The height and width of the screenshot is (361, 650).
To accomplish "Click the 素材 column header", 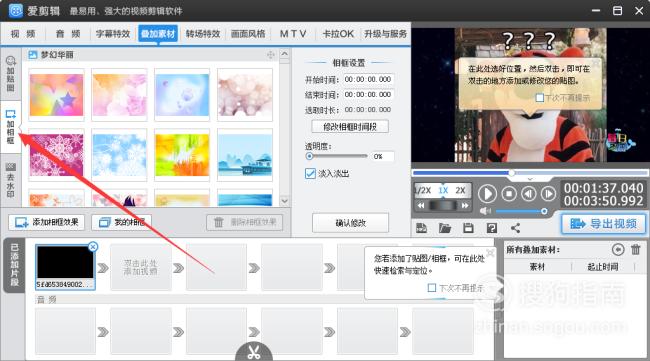I will pos(538,267).
